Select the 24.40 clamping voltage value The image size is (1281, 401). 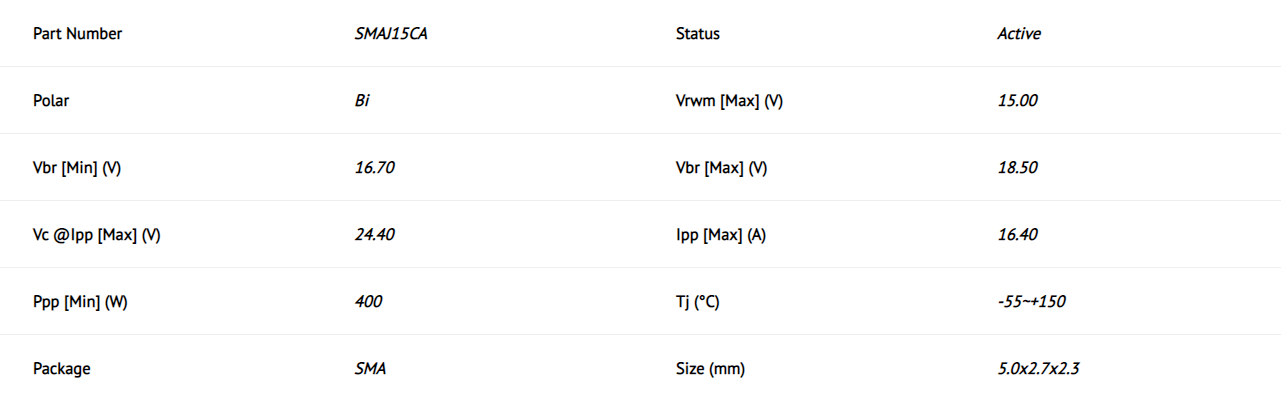point(375,235)
